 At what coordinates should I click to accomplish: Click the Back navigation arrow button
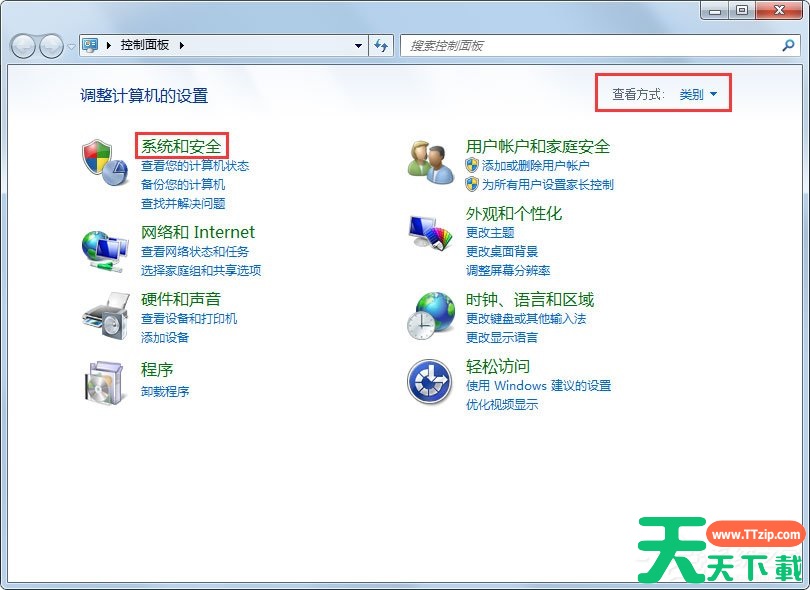pyautogui.click(x=23, y=46)
